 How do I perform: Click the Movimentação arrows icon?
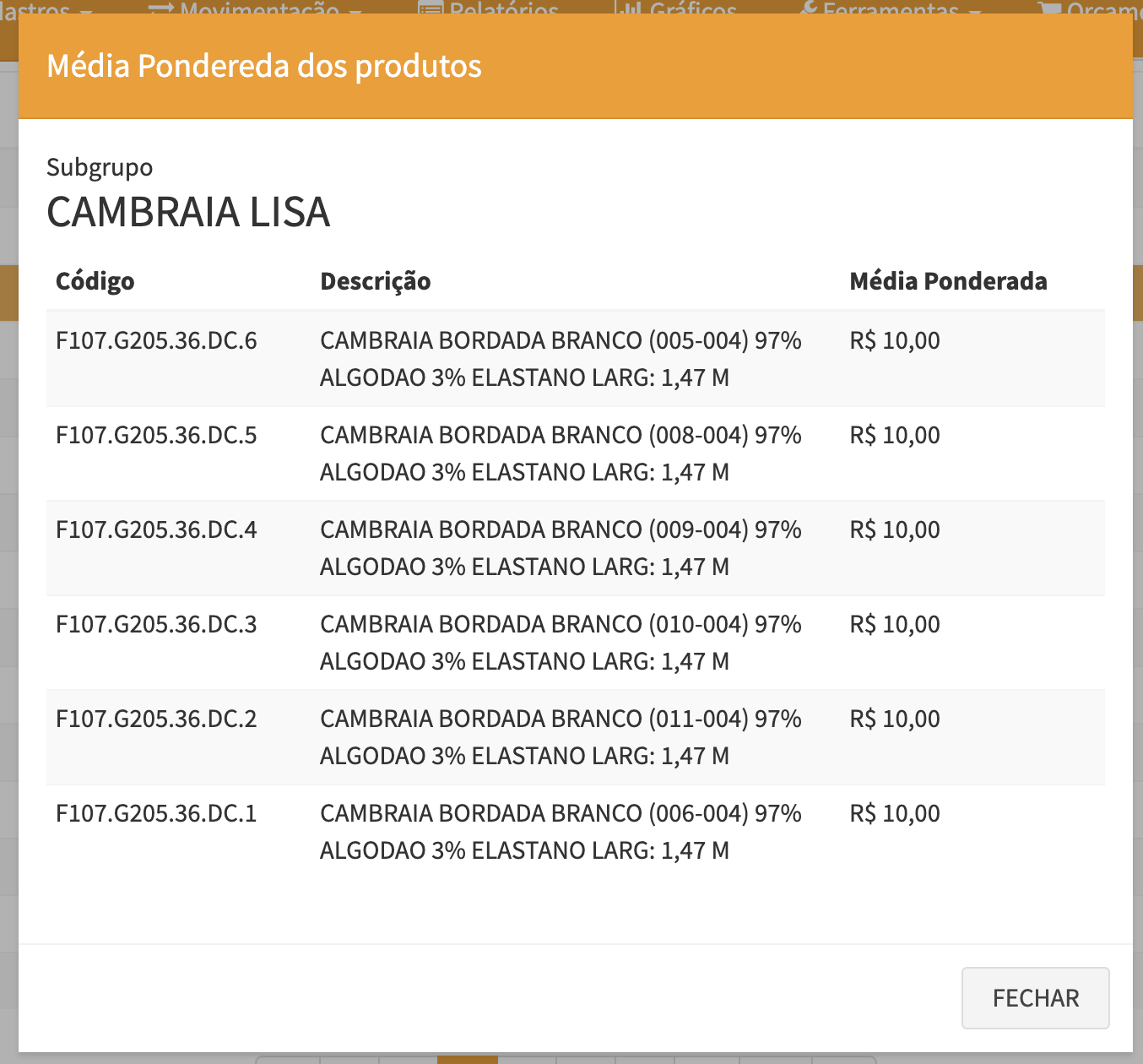[x=161, y=8]
